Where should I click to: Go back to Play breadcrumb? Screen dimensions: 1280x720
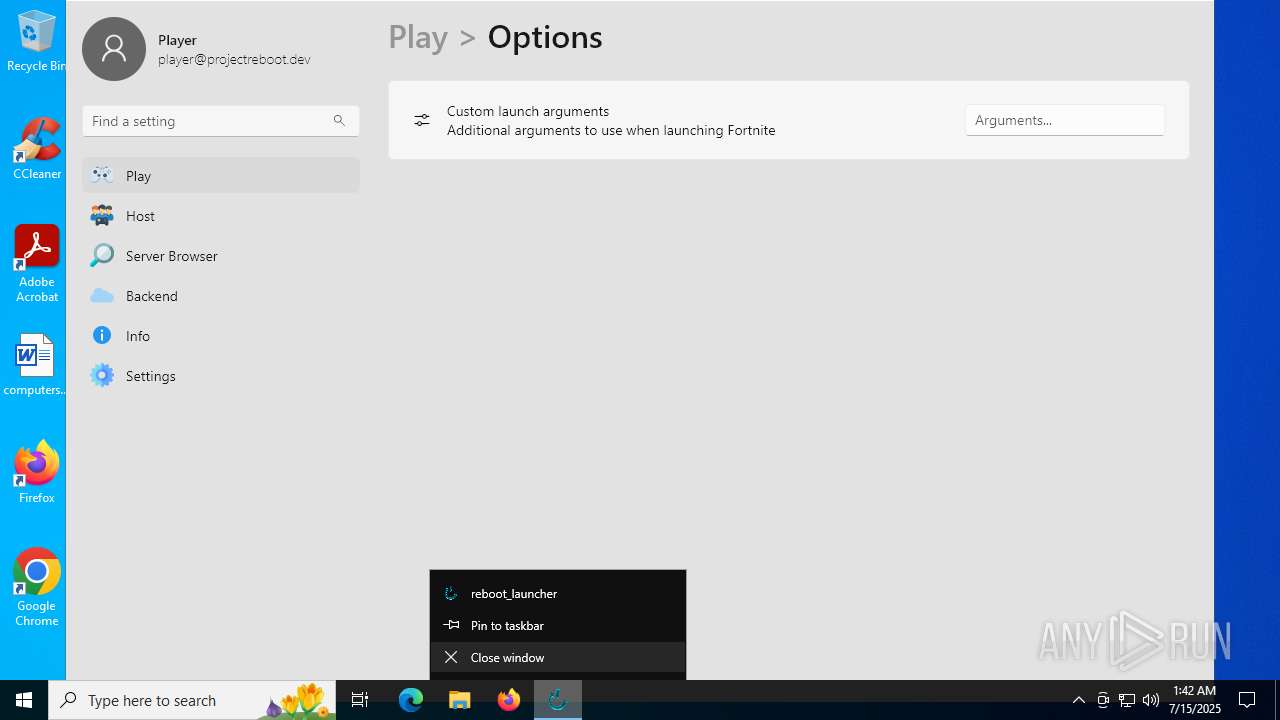coord(418,37)
